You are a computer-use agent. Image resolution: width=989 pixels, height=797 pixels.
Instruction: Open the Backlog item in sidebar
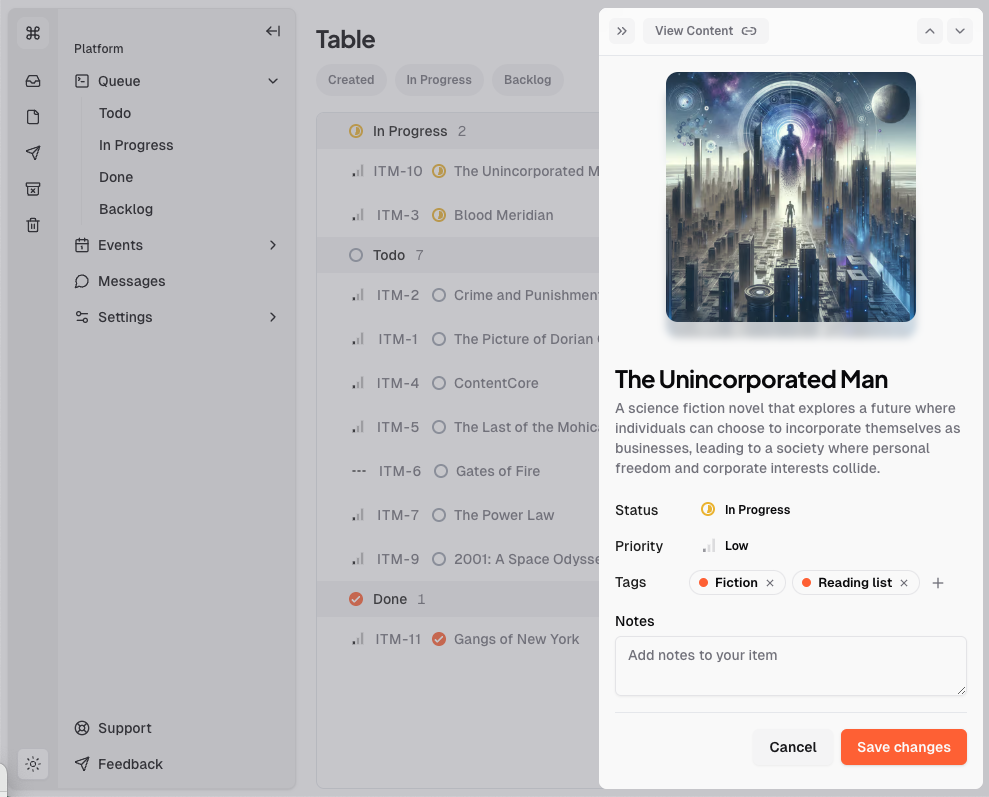point(126,209)
